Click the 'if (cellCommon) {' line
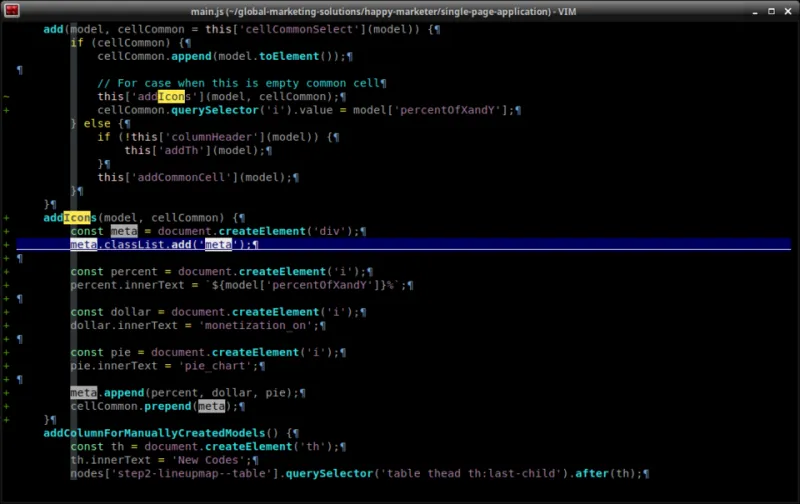Screen dimensions: 800x504 (x=131, y=43)
